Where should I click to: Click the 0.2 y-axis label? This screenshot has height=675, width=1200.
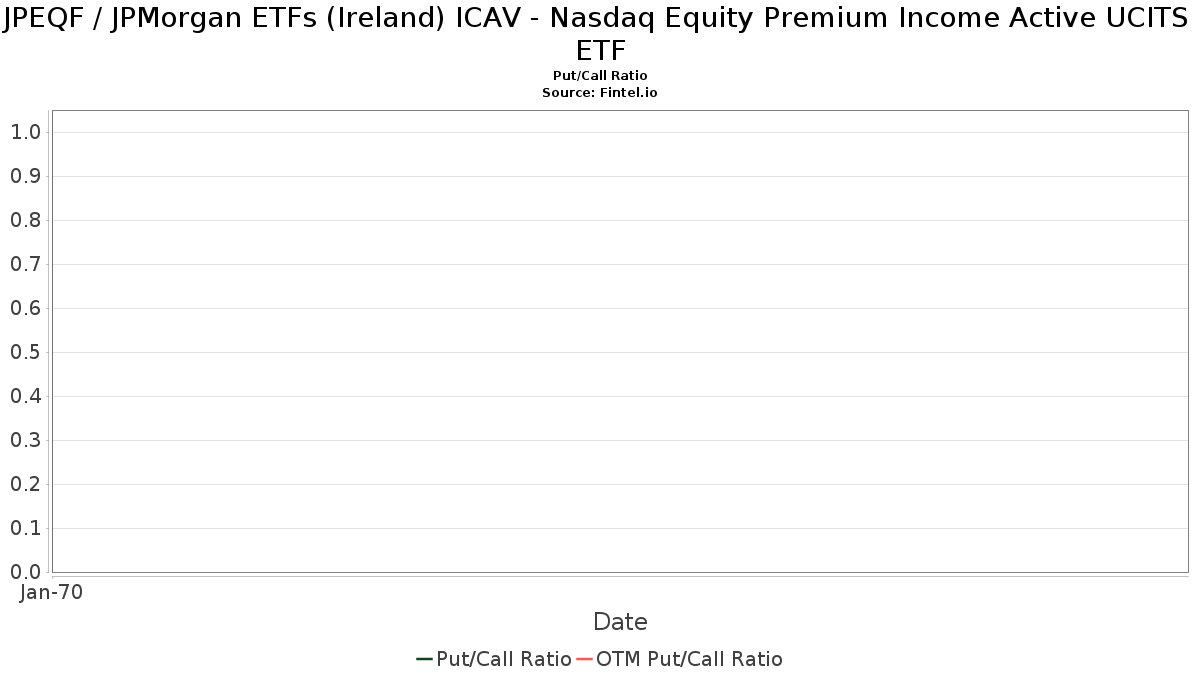25,484
